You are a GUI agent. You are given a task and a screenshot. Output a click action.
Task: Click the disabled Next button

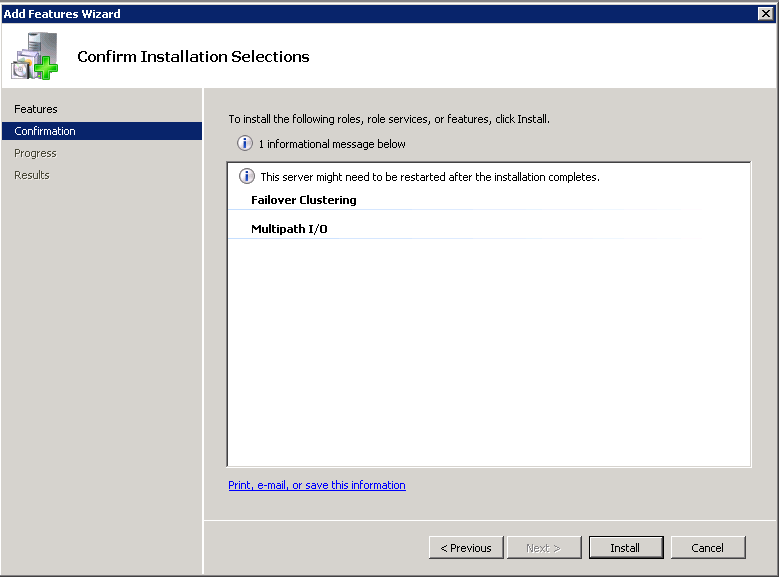pos(543,548)
